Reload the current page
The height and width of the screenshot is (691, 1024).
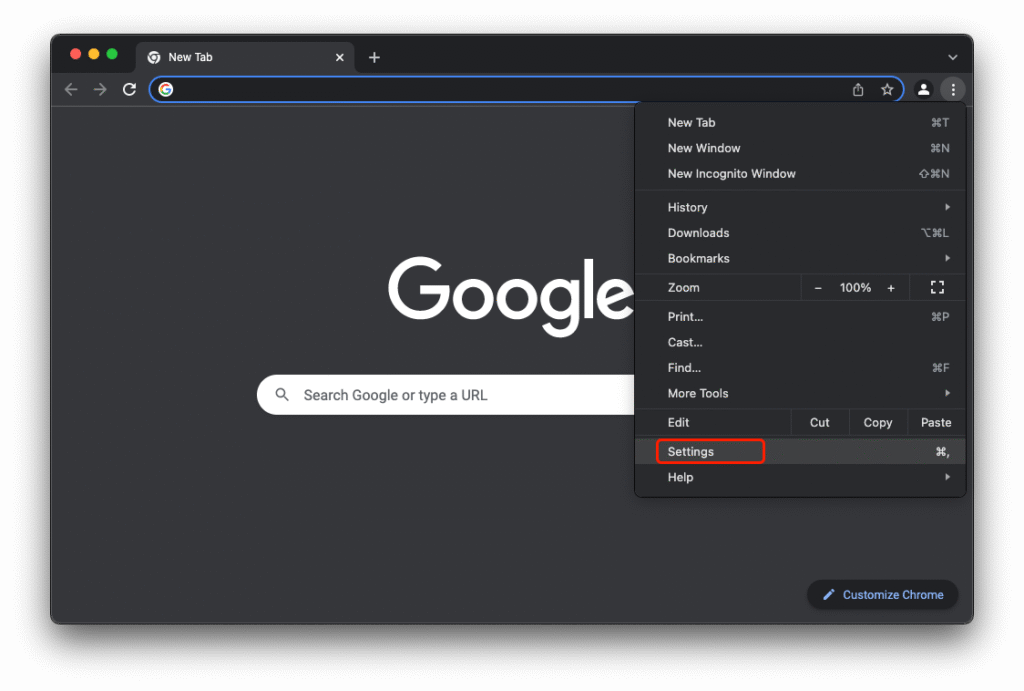pos(129,89)
